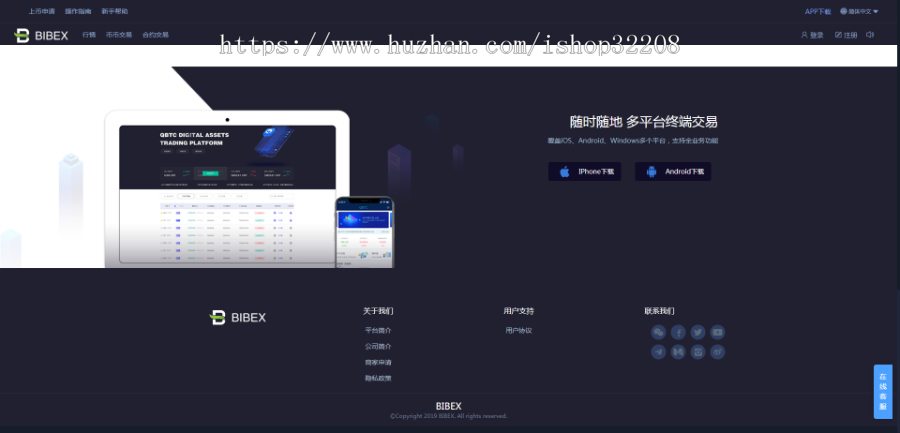Screen dimensions: 900x433
Task: Click the laptop trading platform preview image
Action: (x=227, y=189)
